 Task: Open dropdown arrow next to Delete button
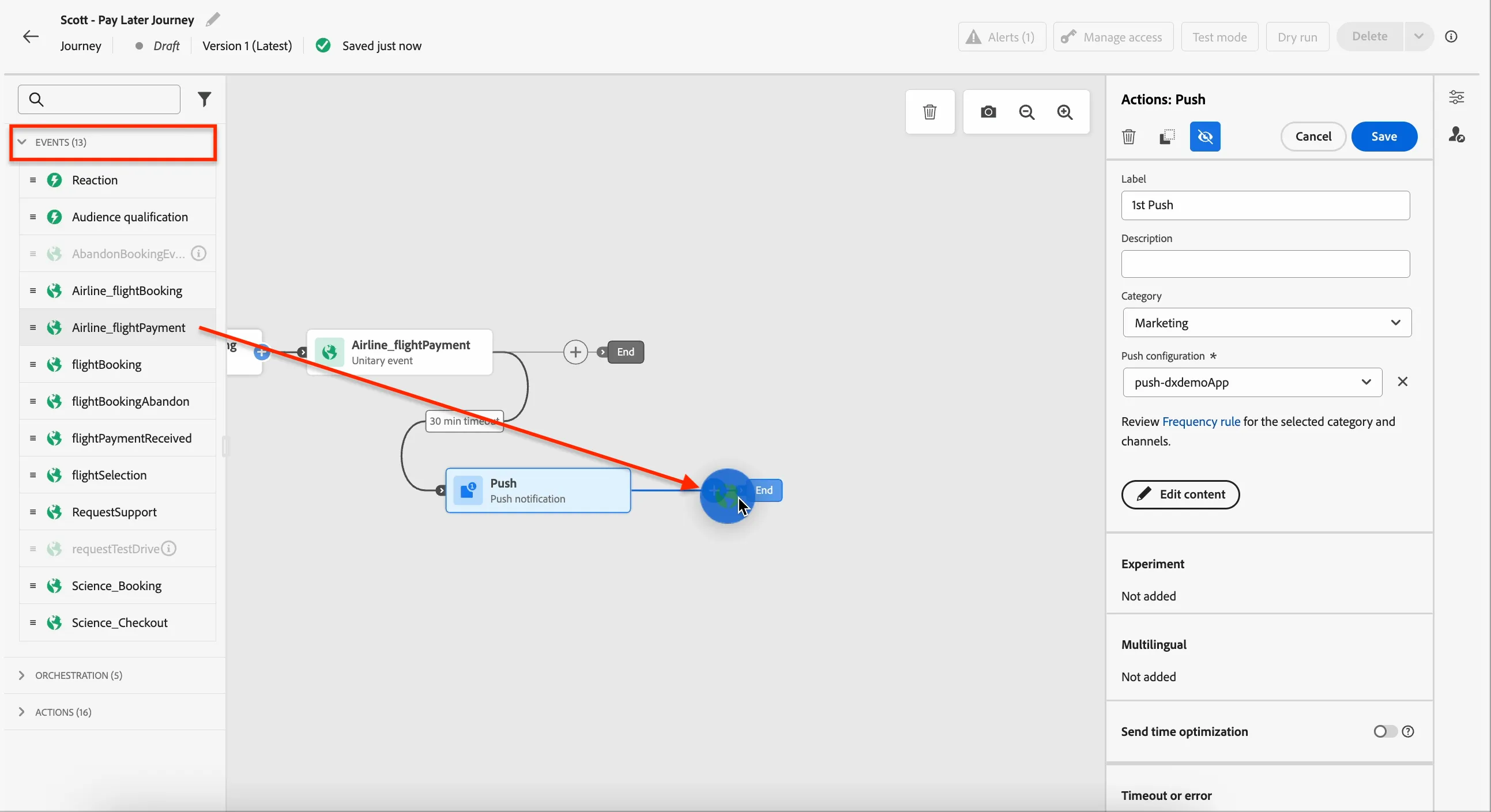(x=1419, y=36)
